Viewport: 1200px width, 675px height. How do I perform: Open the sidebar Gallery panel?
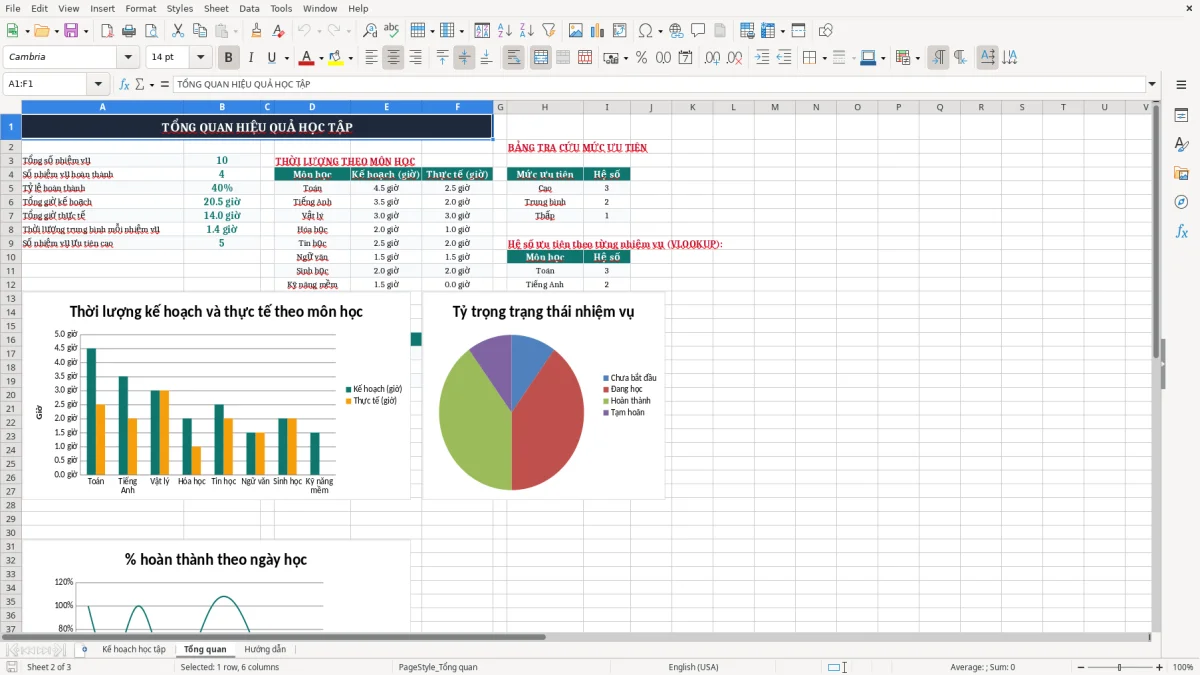(x=1181, y=173)
